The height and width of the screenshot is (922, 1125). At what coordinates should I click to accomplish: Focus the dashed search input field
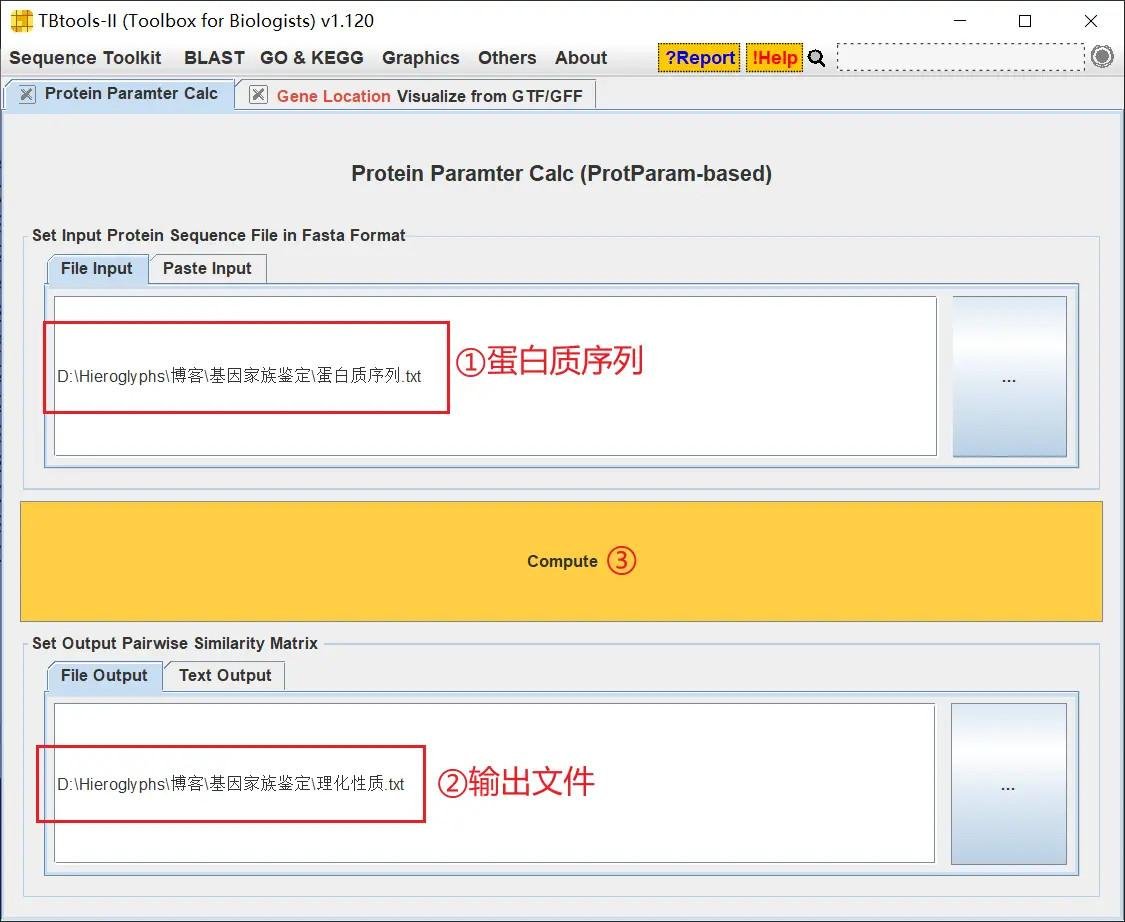(961, 57)
